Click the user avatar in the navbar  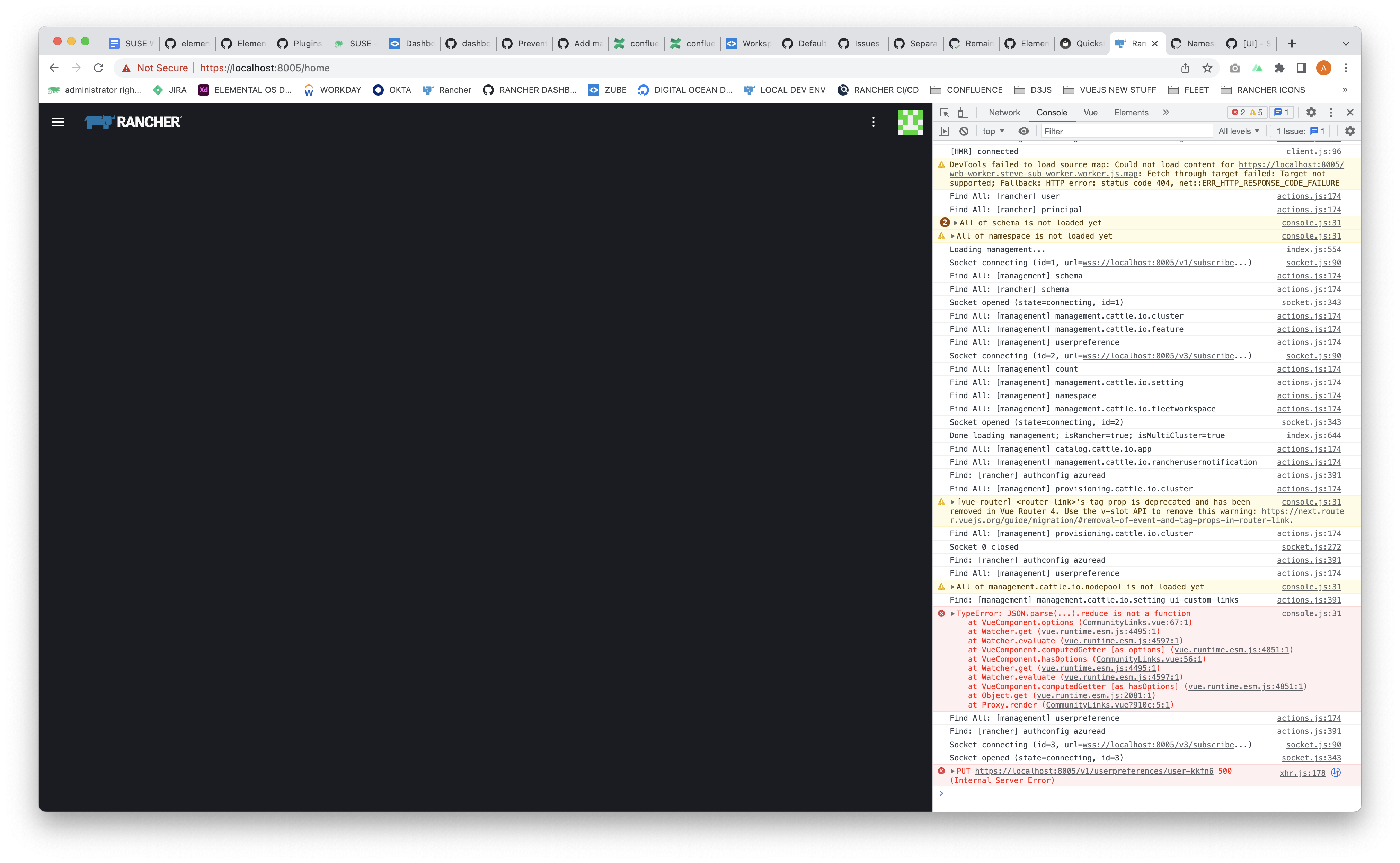click(910, 122)
